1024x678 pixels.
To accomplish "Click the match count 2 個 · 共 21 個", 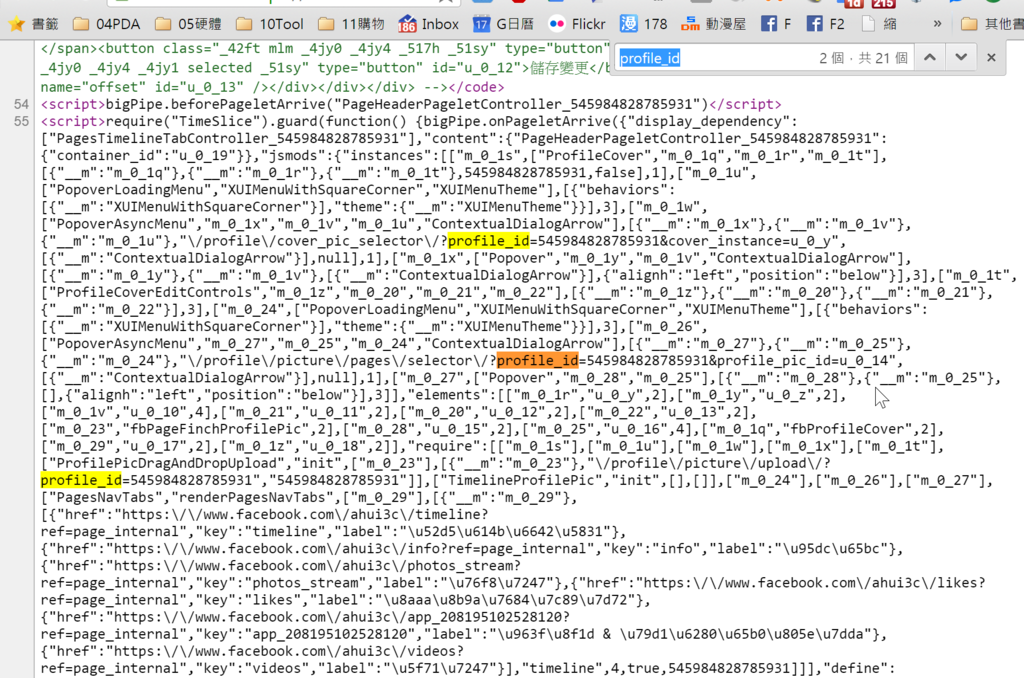I will [x=863, y=58].
